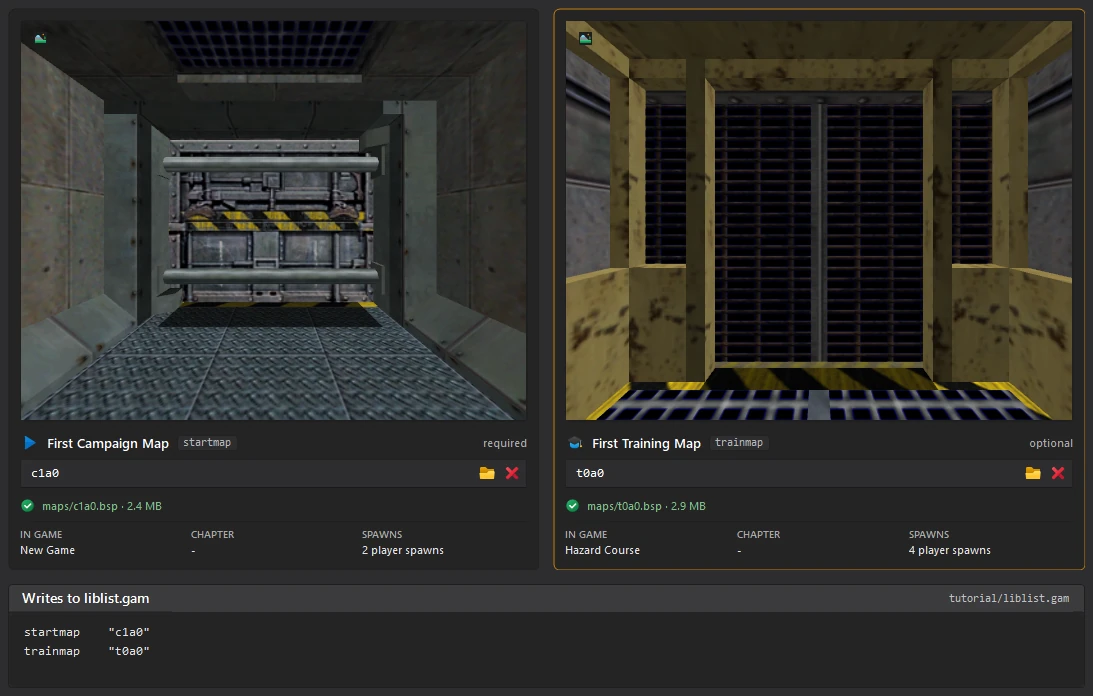Select the First Training Map preview image
This screenshot has width=1093, height=696.
click(819, 220)
